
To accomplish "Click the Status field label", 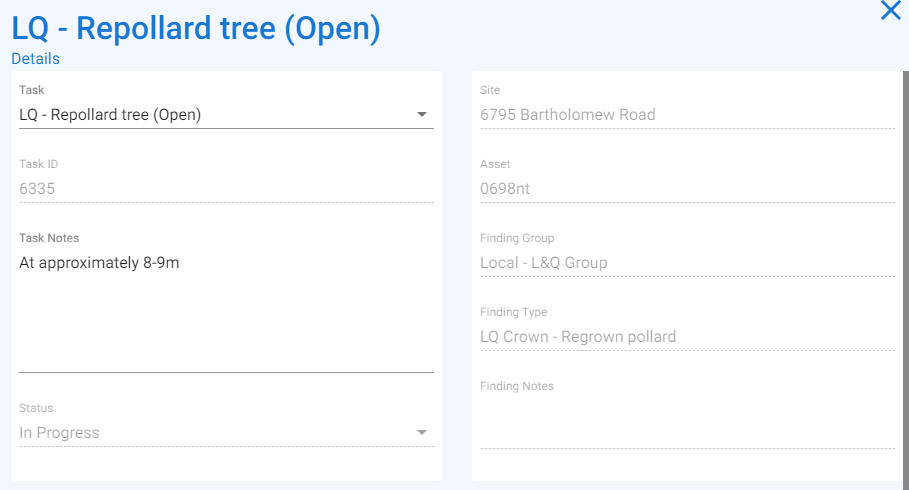I will [36, 408].
